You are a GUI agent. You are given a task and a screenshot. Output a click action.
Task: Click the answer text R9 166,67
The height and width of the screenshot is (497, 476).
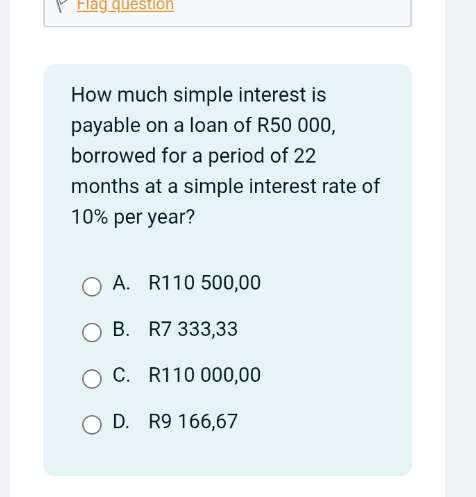pos(193,421)
